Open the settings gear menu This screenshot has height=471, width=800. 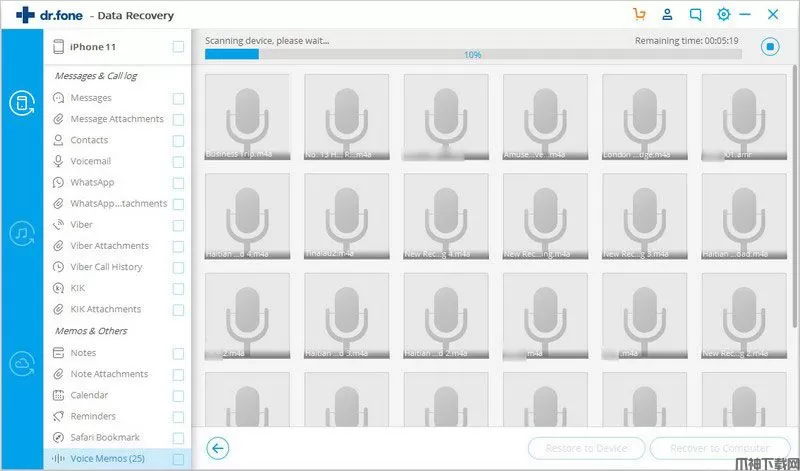pos(723,15)
